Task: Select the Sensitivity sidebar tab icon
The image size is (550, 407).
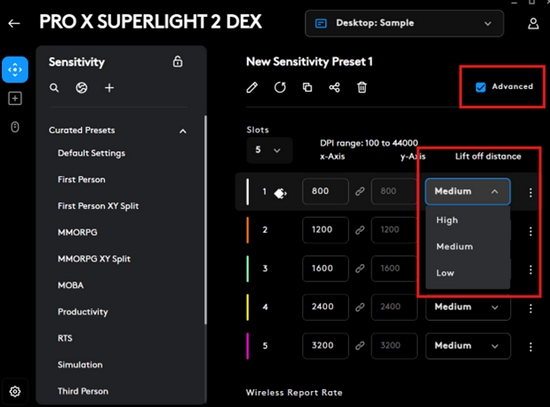Action: click(15, 69)
